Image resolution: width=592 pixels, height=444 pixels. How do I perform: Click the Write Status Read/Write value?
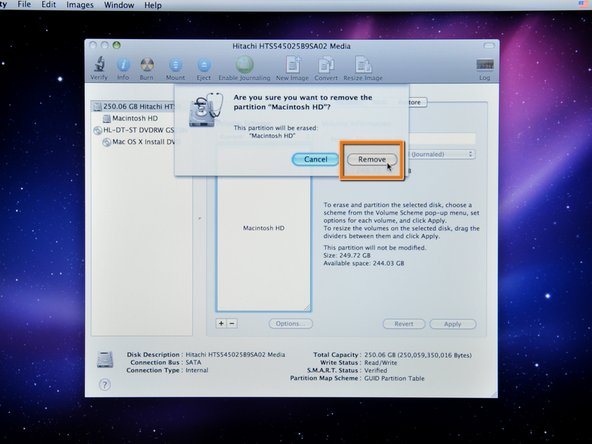[381, 362]
